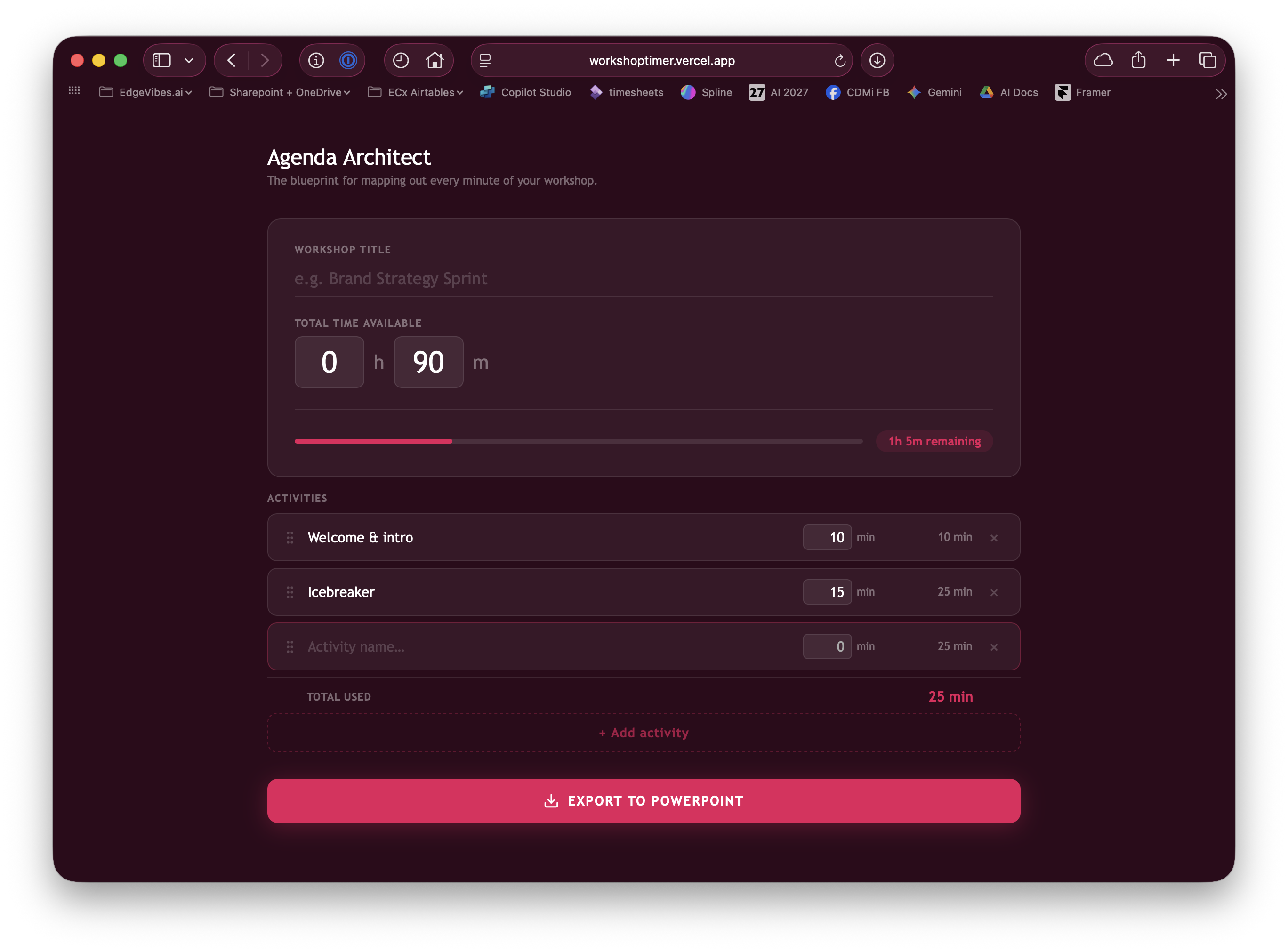Show the downloads list

tap(877, 60)
